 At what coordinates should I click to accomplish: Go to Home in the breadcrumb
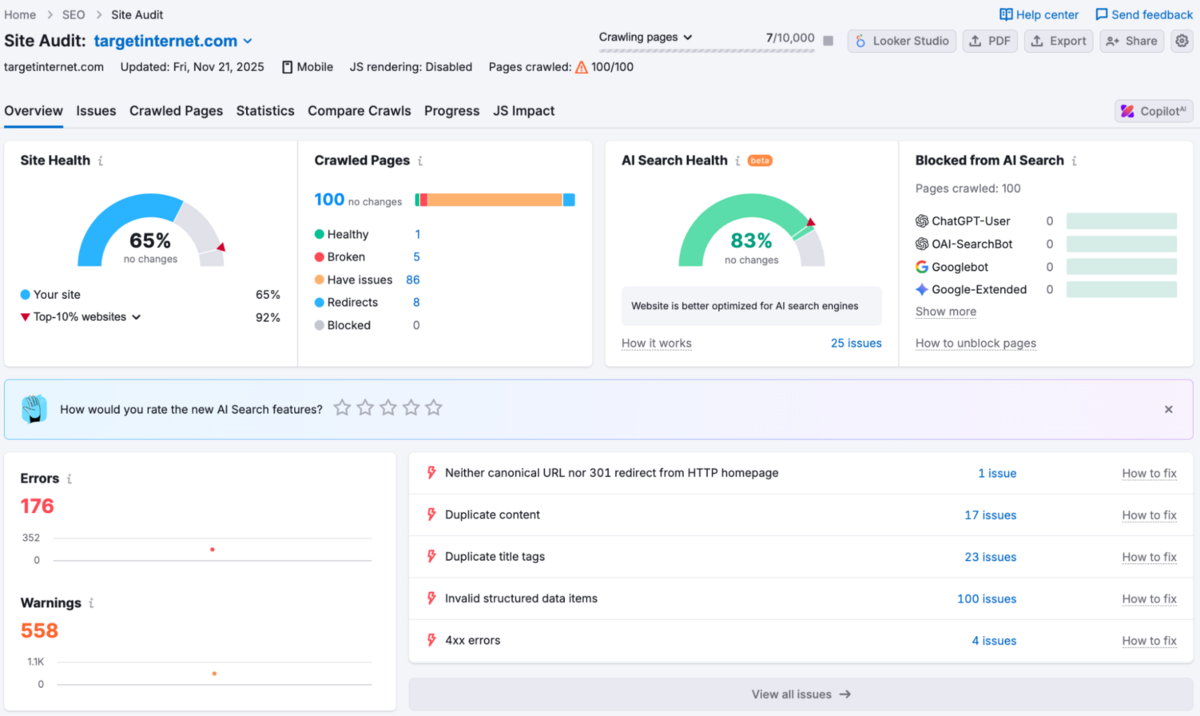pyautogui.click(x=20, y=15)
